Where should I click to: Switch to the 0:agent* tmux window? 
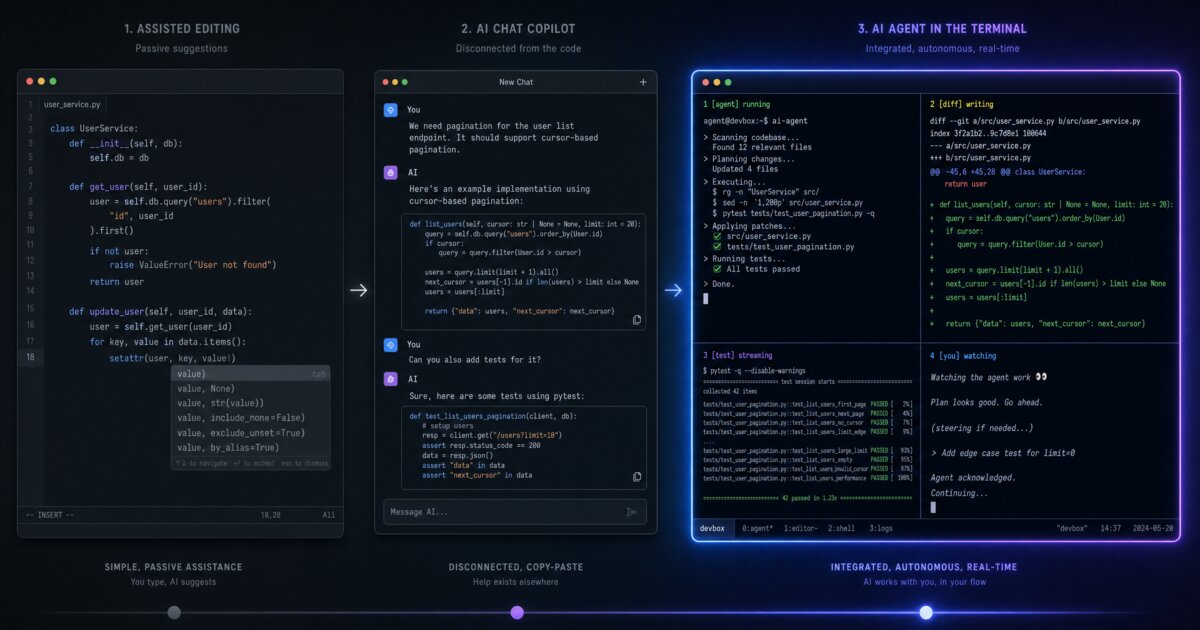point(758,527)
